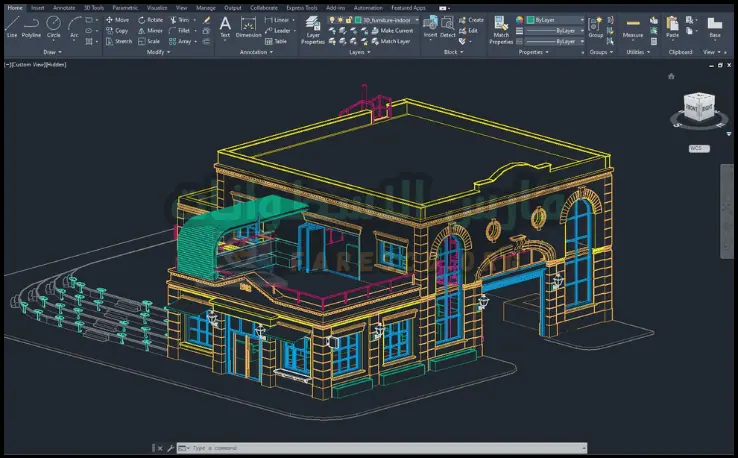Switch to the Annotate ribbon tab

[x=64, y=7]
